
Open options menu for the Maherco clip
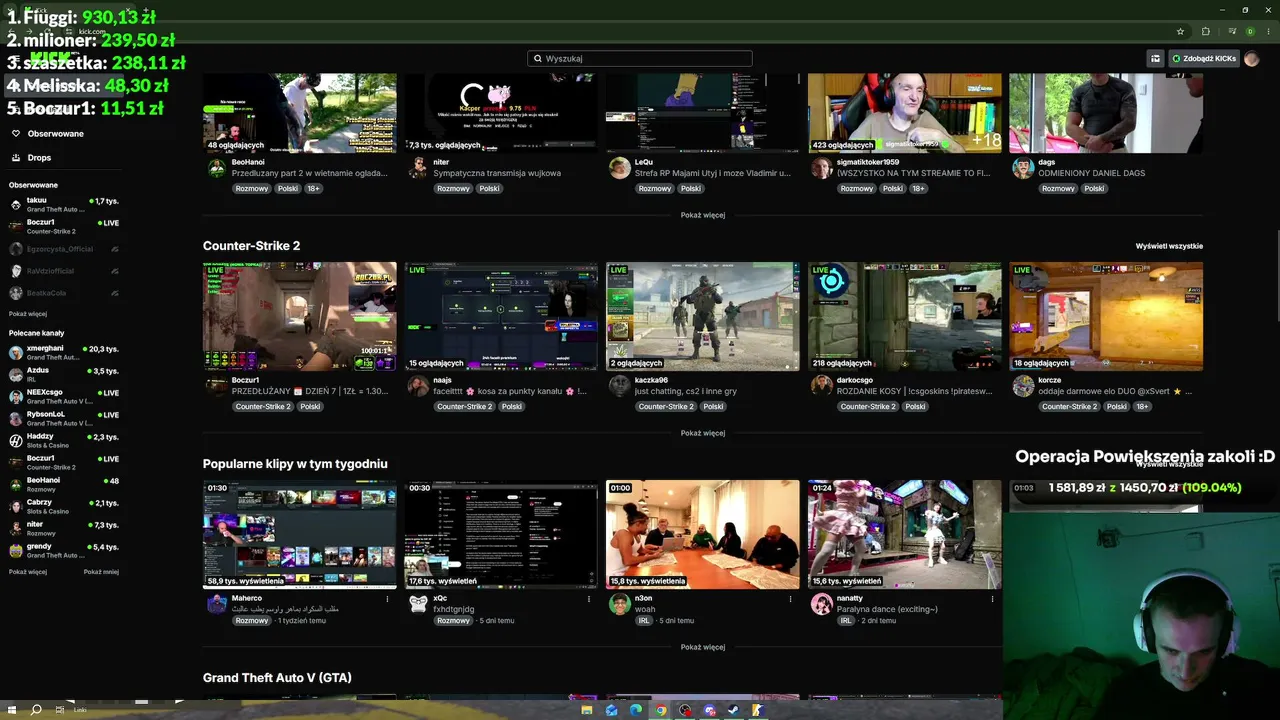387,599
